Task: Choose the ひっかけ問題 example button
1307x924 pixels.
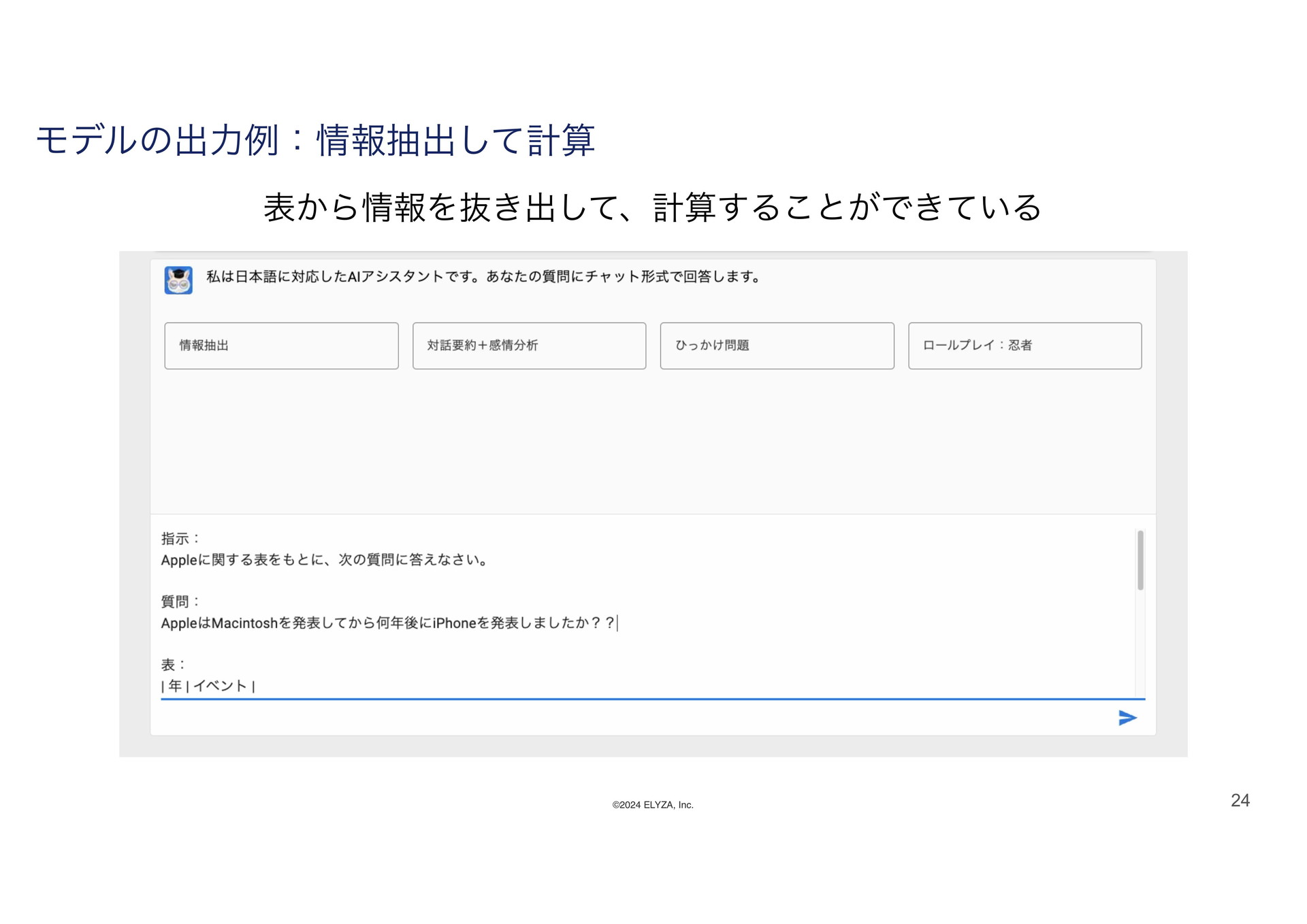Action: tap(777, 346)
